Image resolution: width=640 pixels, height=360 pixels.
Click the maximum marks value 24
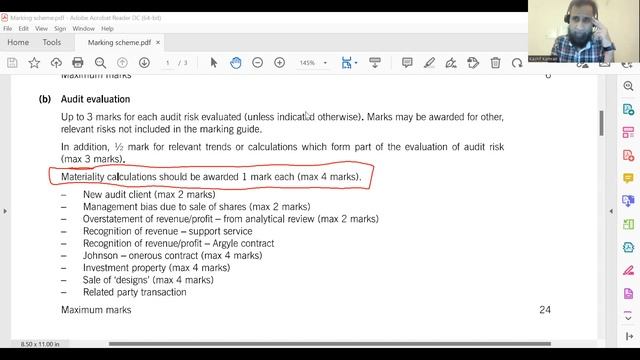(x=545, y=310)
